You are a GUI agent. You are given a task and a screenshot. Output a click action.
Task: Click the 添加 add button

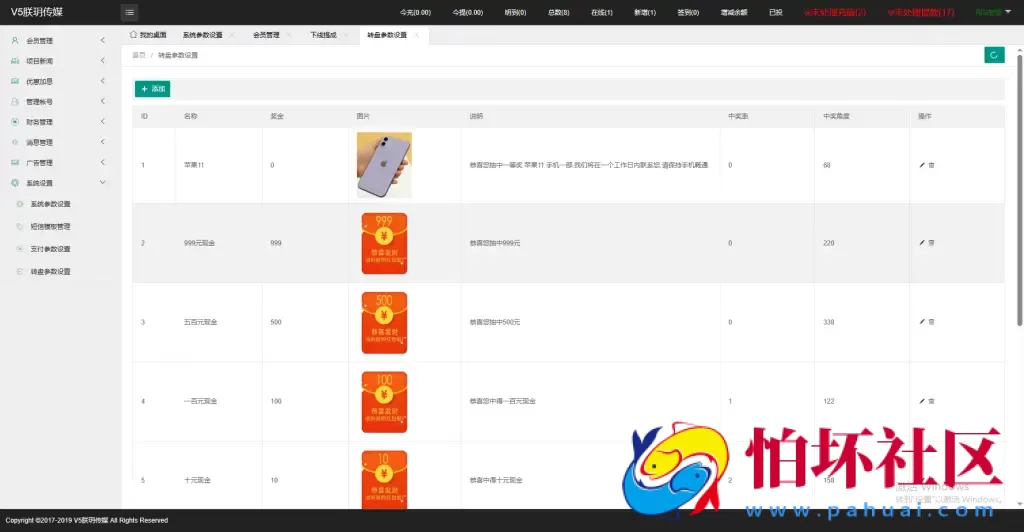[152, 89]
